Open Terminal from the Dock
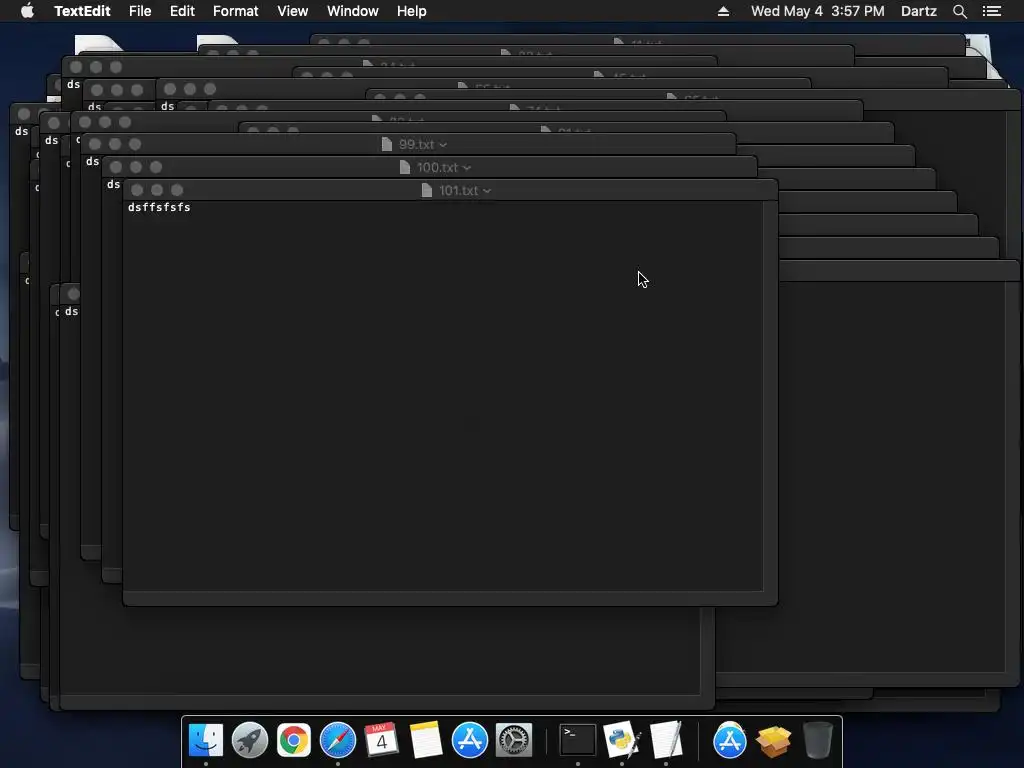This screenshot has height=768, width=1024. pyautogui.click(x=578, y=740)
